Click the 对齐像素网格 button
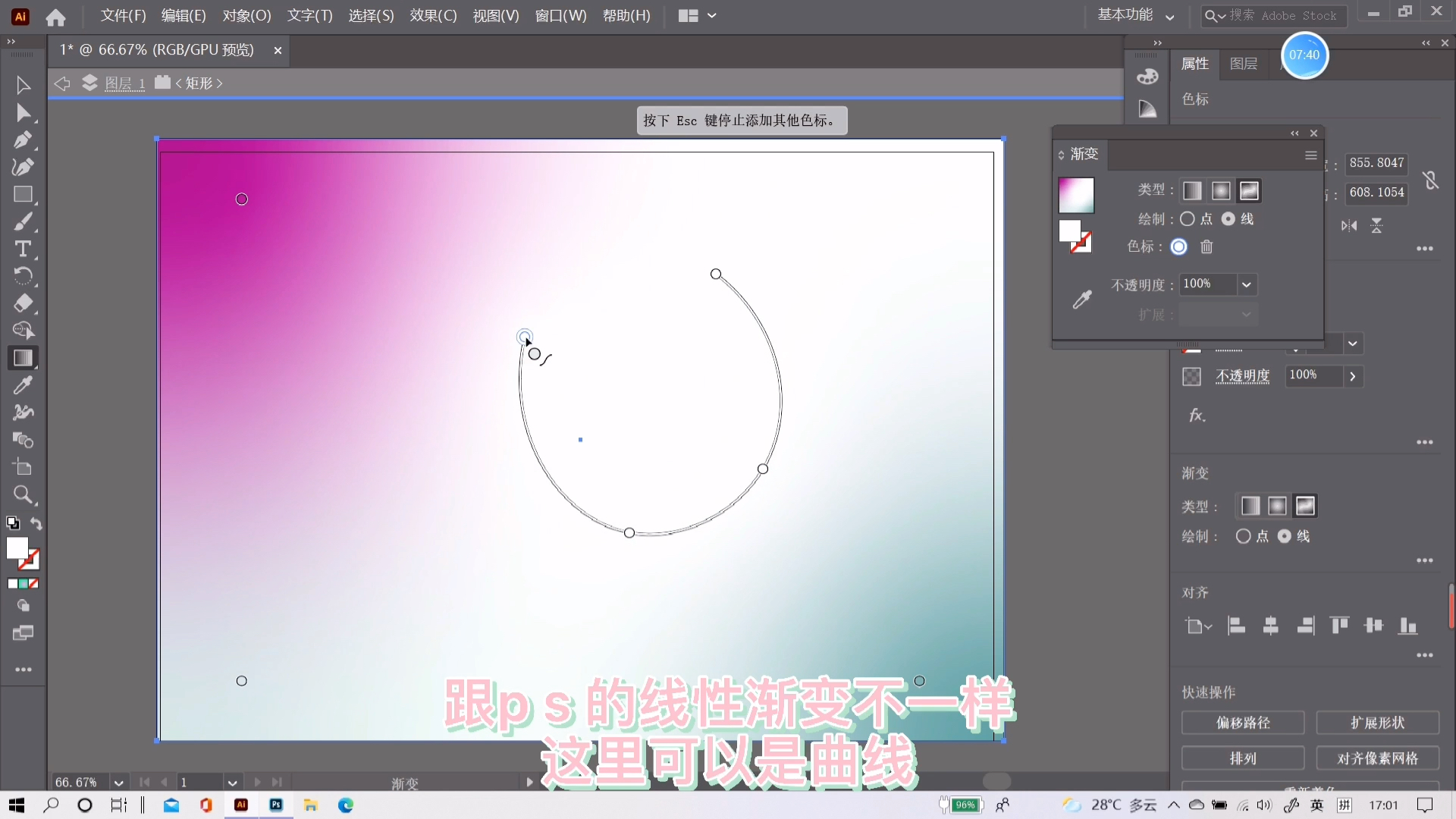Screen dimensions: 1456x819 click(1376, 758)
